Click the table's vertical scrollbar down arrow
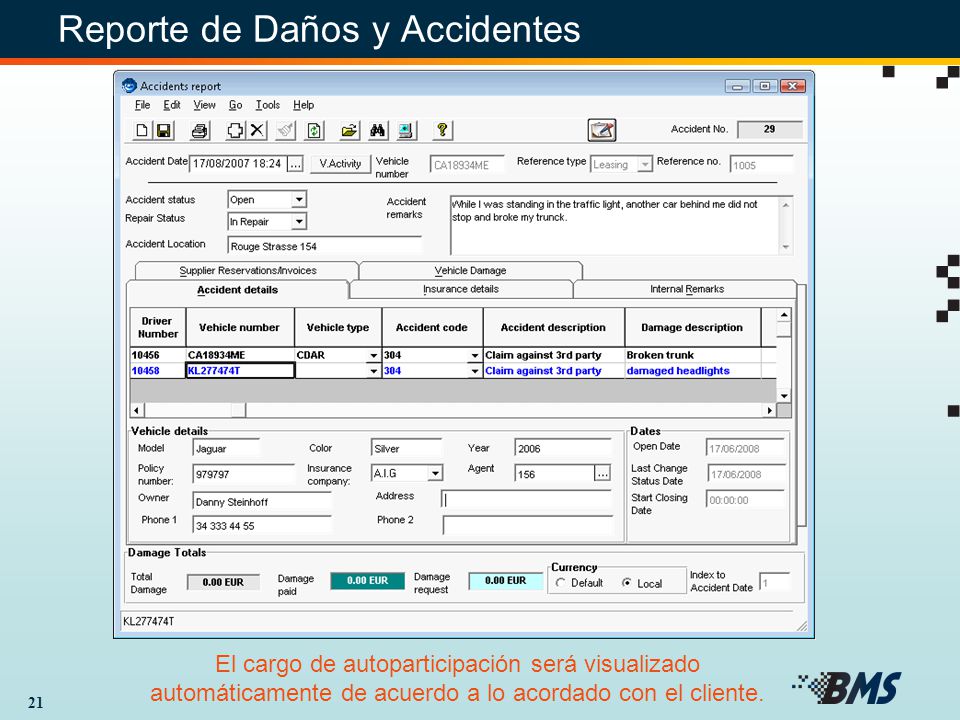 click(x=784, y=396)
